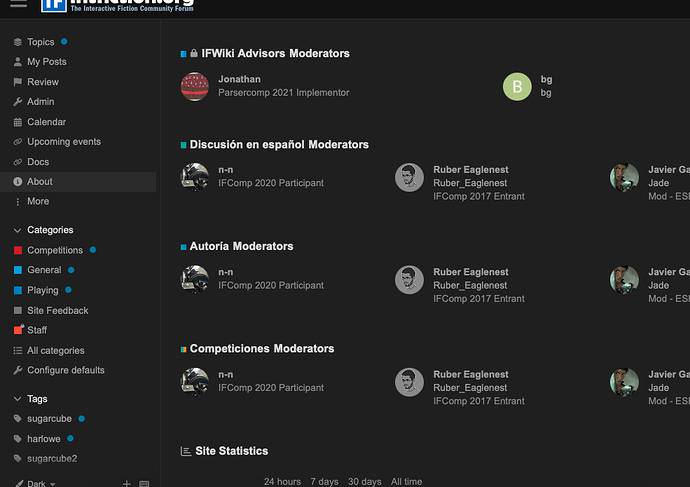Open the sugarcube tag
This screenshot has width=690, height=487.
click(49, 419)
